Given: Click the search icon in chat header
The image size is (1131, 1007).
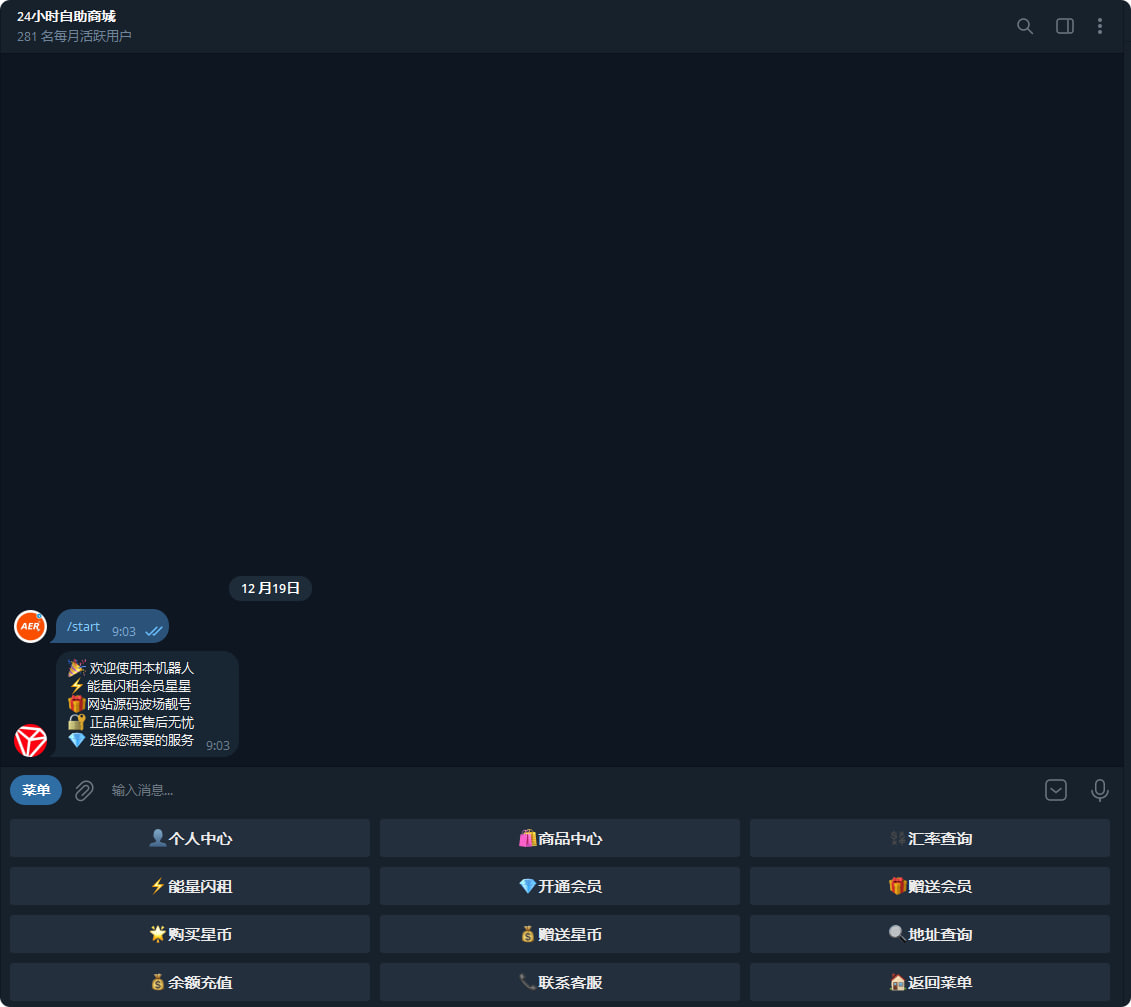Looking at the screenshot, I should point(1024,26).
